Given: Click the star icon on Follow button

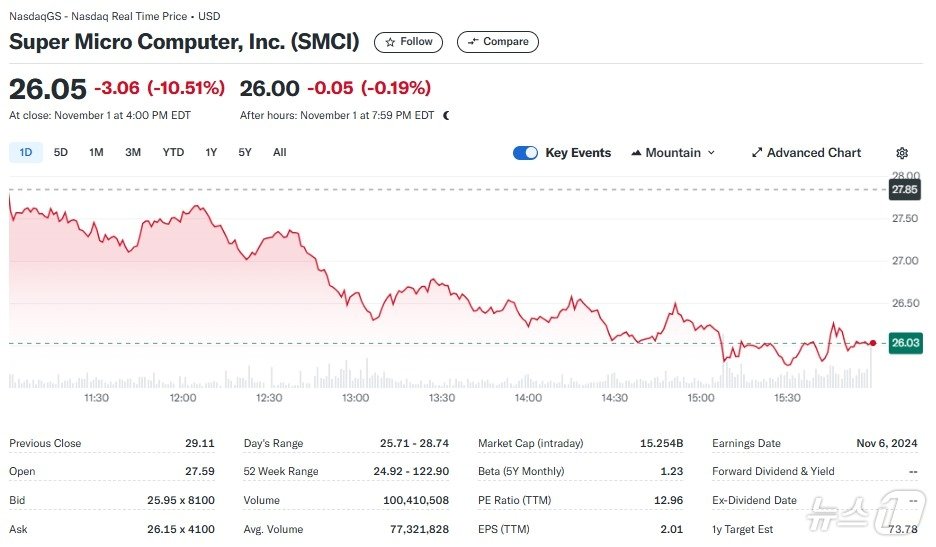Looking at the screenshot, I should (390, 42).
